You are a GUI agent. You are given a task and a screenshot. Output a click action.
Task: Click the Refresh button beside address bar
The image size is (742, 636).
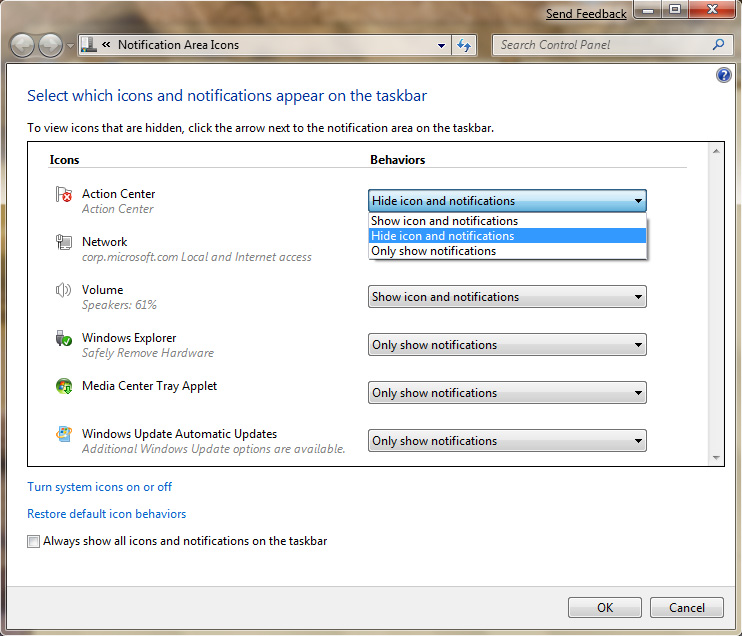(464, 45)
